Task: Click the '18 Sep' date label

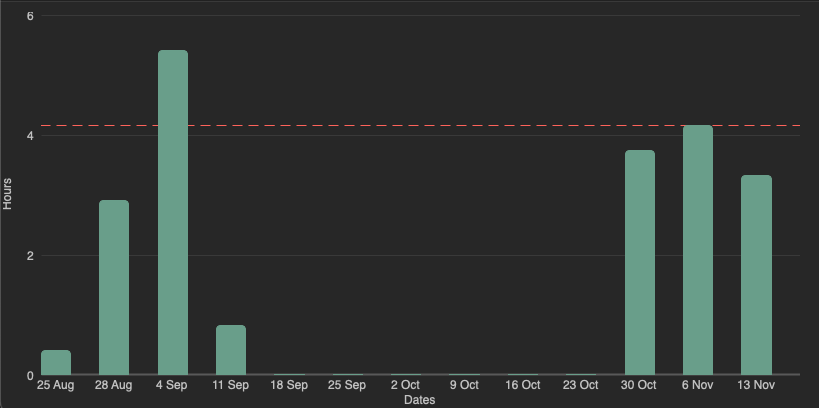Action: [x=289, y=385]
